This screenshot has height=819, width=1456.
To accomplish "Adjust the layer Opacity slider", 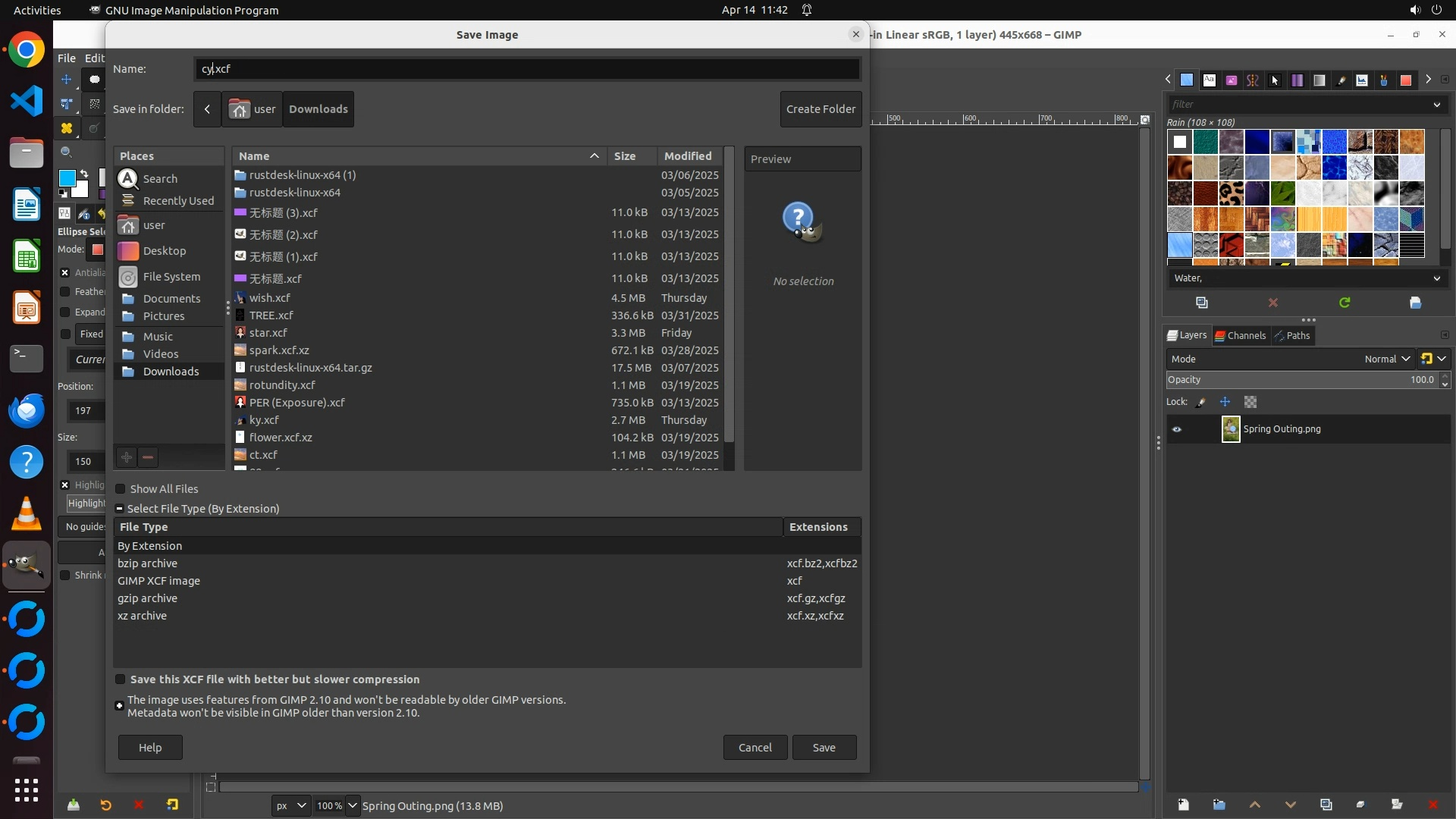I will 1289,380.
